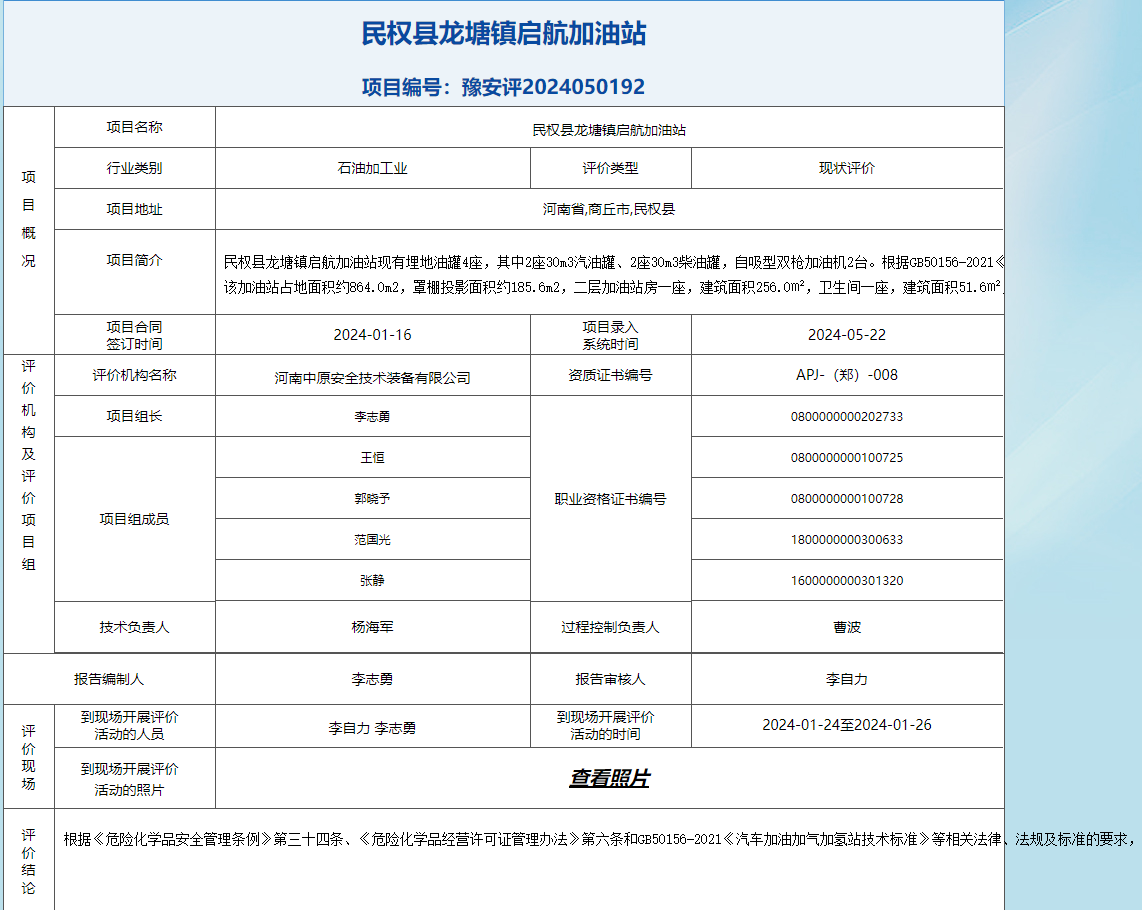
Task: Click certificate number 1600000000301320
Action: point(846,581)
